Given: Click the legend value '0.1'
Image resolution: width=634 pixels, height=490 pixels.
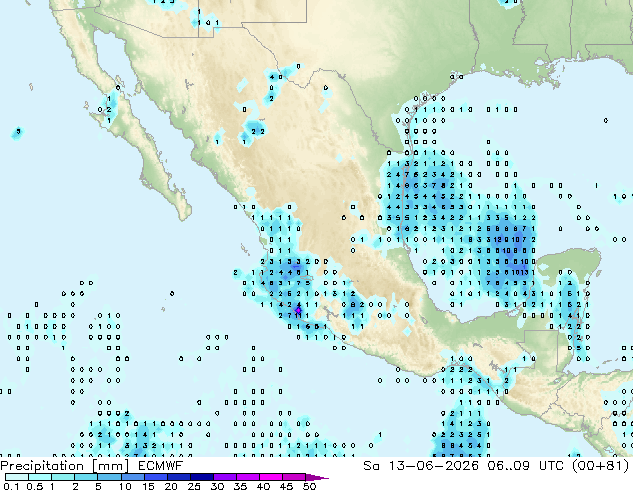Looking at the screenshot, I should click(x=11, y=486).
